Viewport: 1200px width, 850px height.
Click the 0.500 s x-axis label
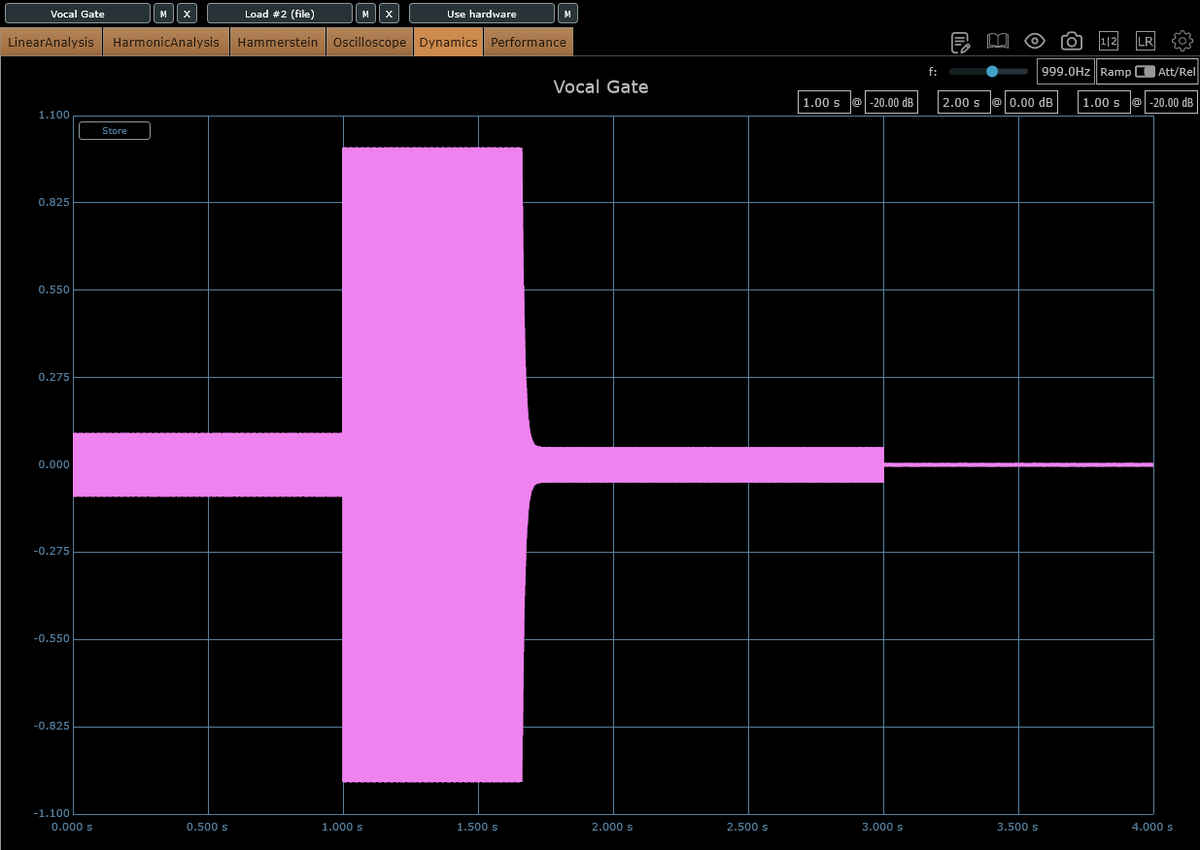[208, 827]
